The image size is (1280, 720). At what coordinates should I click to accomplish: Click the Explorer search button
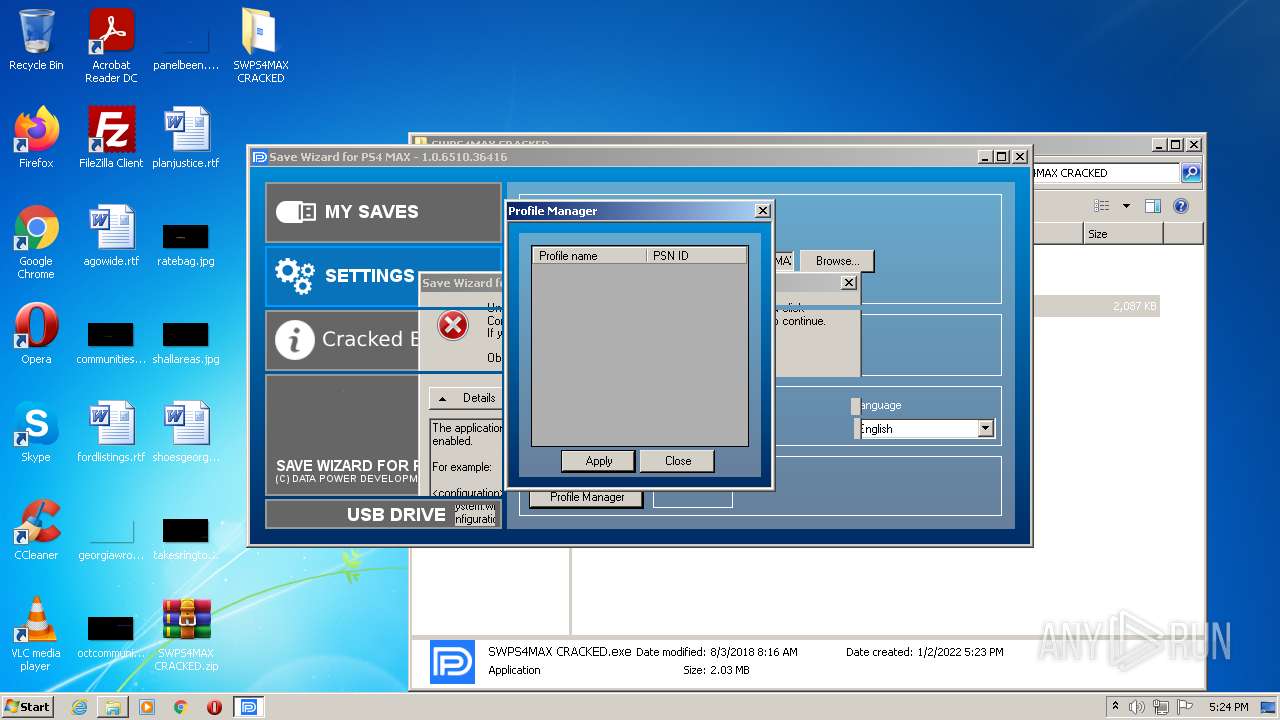1190,173
